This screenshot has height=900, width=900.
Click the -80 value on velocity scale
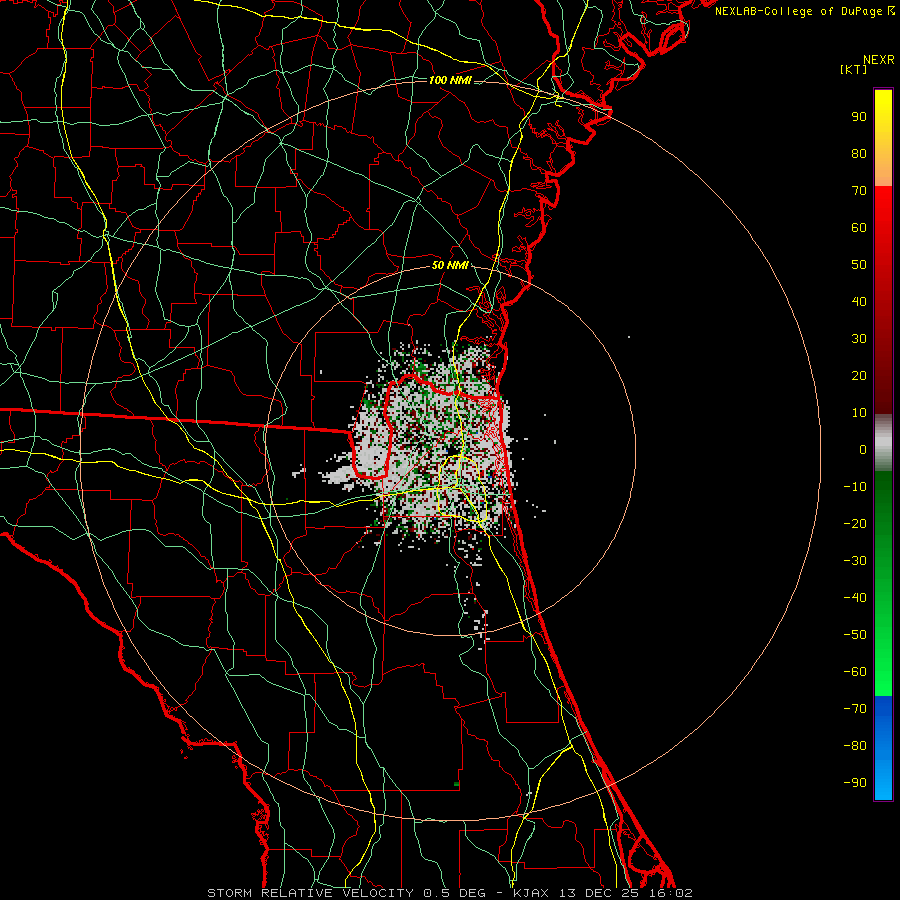(855, 746)
